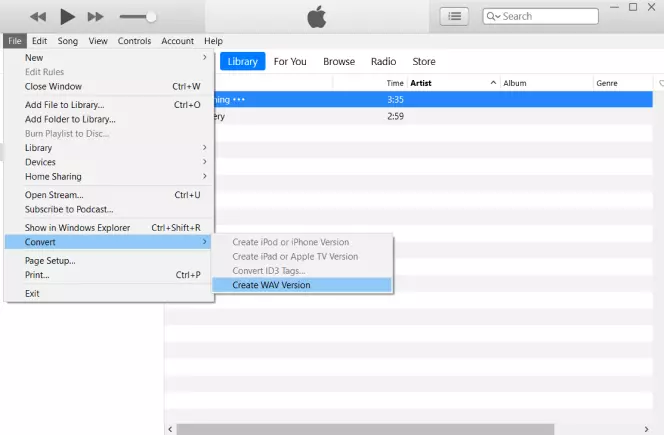Open the Edit menu
The height and width of the screenshot is (435, 664).
(39, 41)
